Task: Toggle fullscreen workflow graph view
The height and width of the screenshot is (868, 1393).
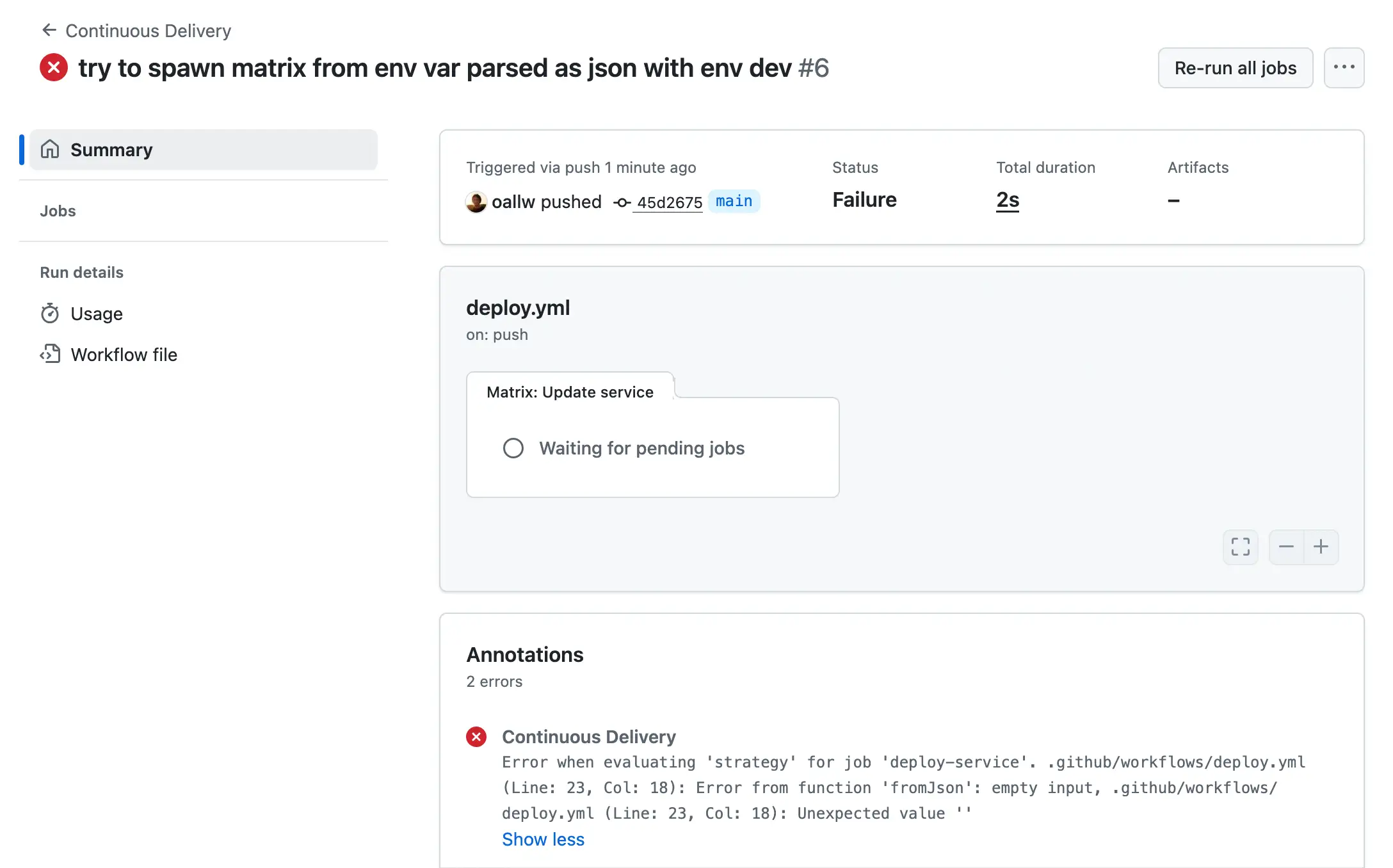Action: (x=1240, y=547)
